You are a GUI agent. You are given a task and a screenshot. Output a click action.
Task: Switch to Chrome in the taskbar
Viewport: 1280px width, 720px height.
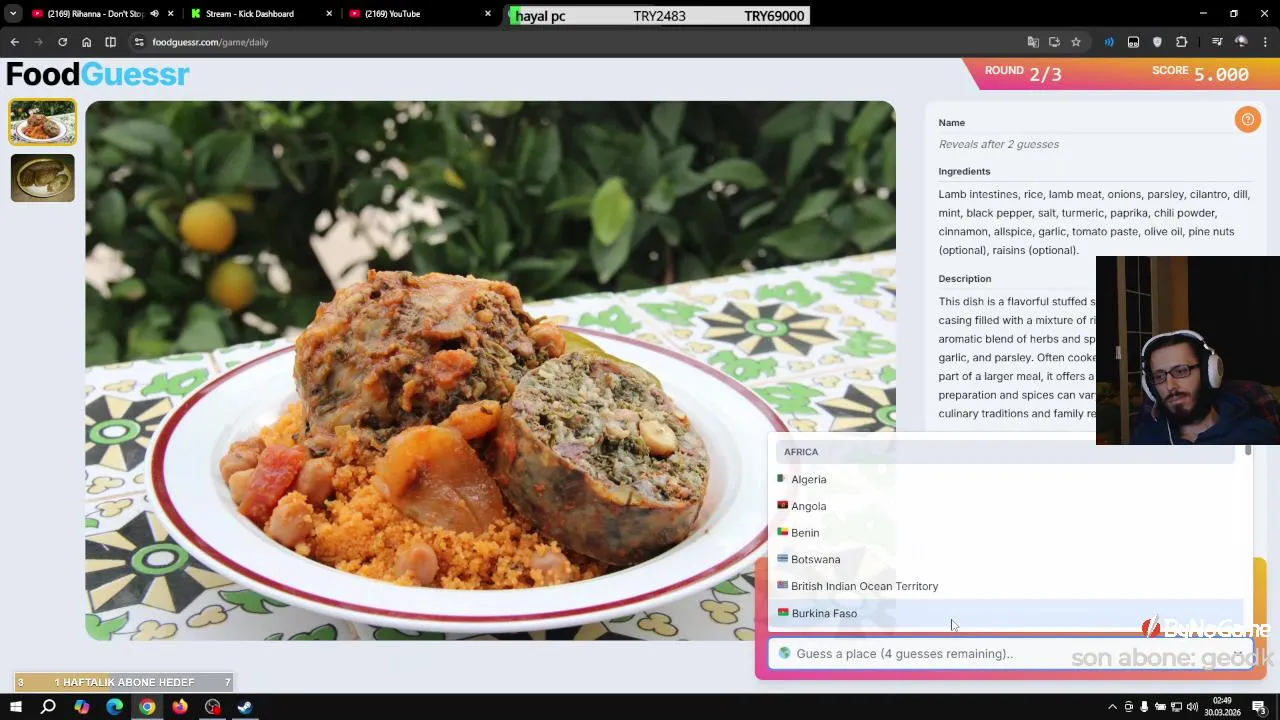click(147, 707)
